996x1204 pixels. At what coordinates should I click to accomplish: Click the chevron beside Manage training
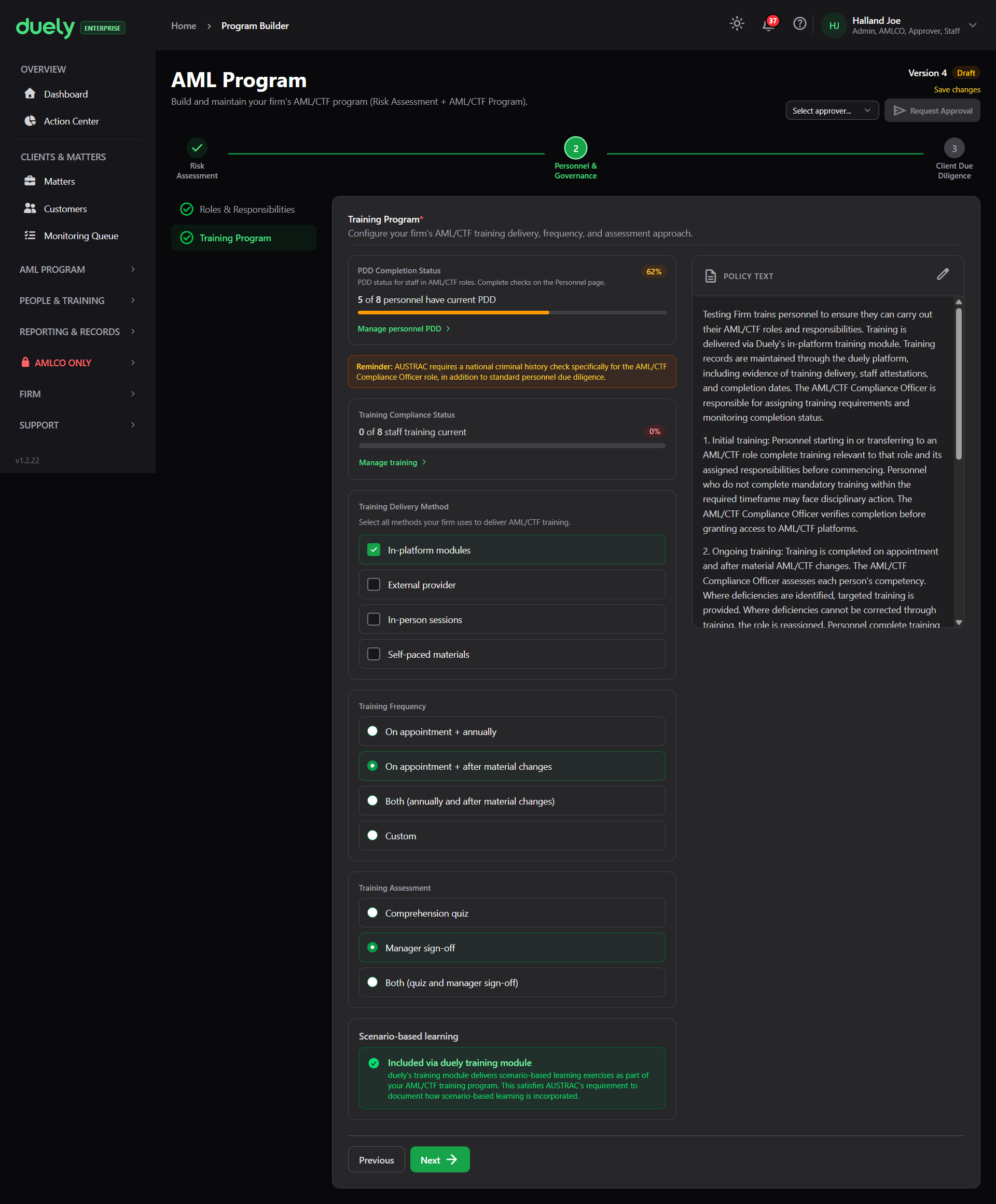424,462
